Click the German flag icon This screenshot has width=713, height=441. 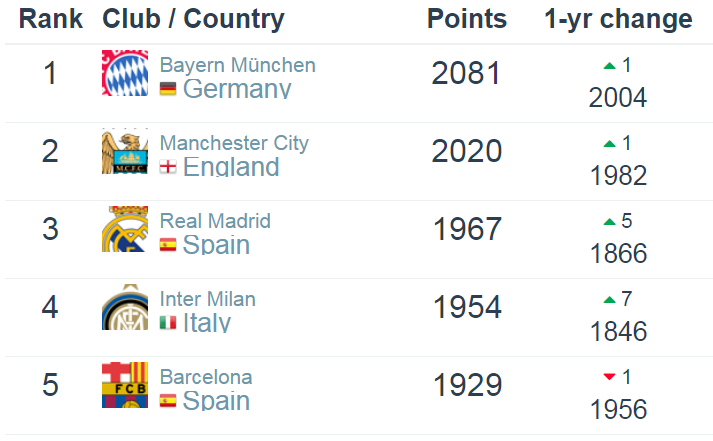pos(168,90)
